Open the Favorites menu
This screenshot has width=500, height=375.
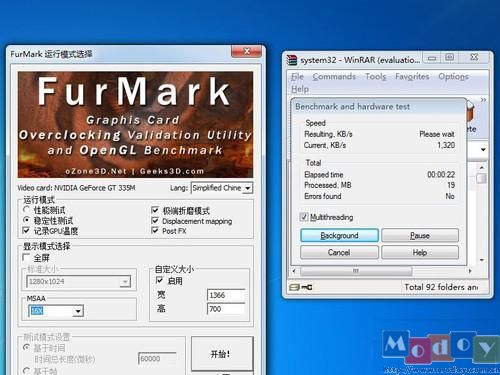click(412, 77)
